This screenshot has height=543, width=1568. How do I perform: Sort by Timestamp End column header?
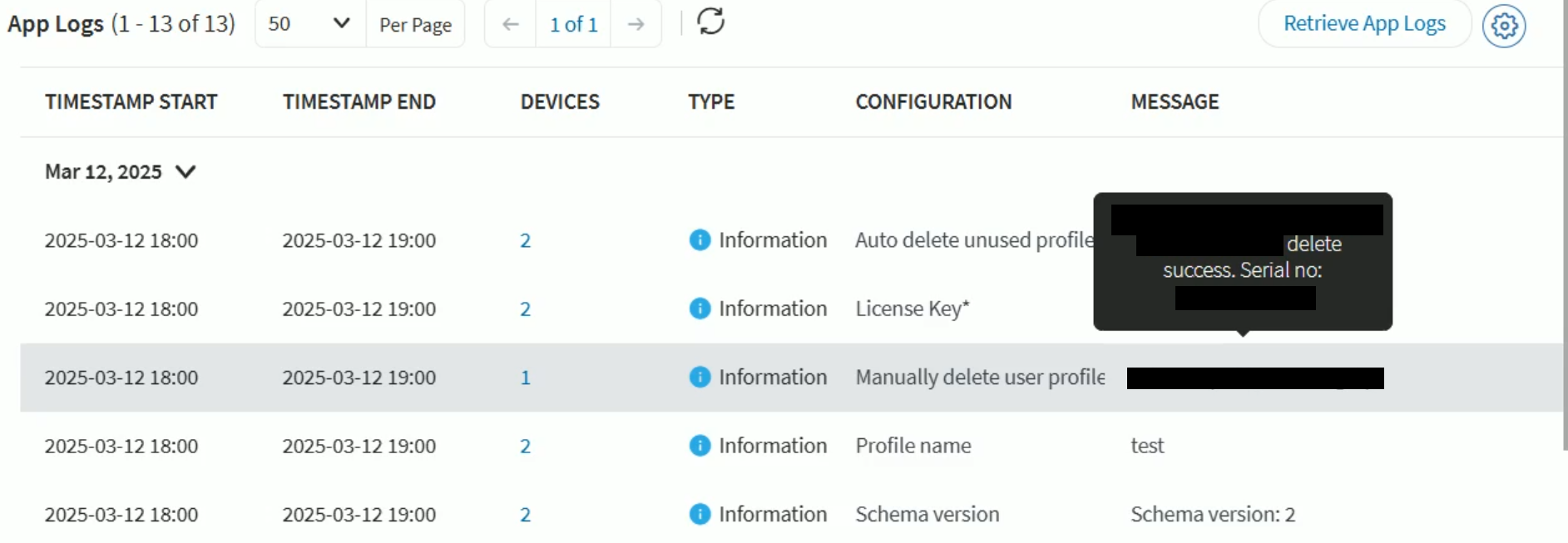[359, 102]
